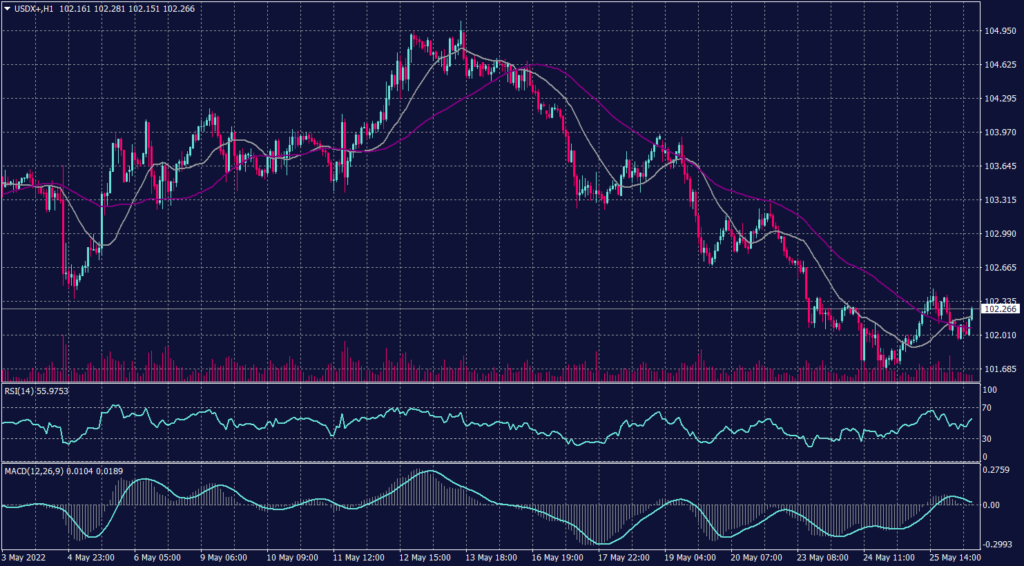Click the RSI 70 level label

988,409
